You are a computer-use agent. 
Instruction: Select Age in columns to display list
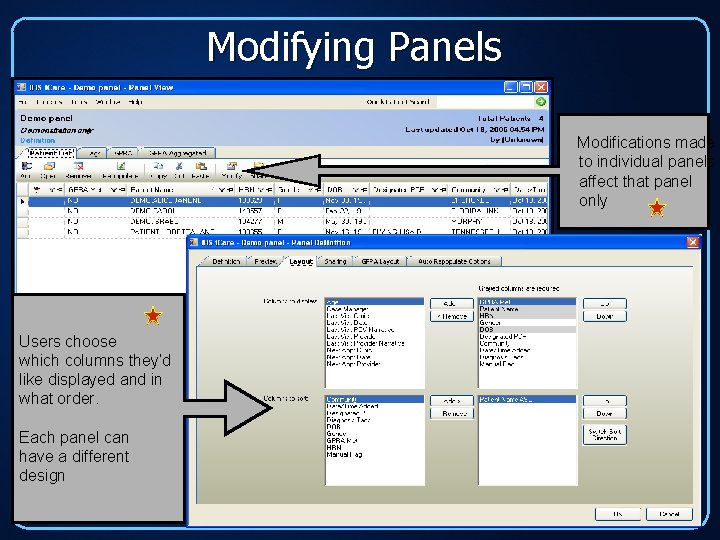click(374, 302)
